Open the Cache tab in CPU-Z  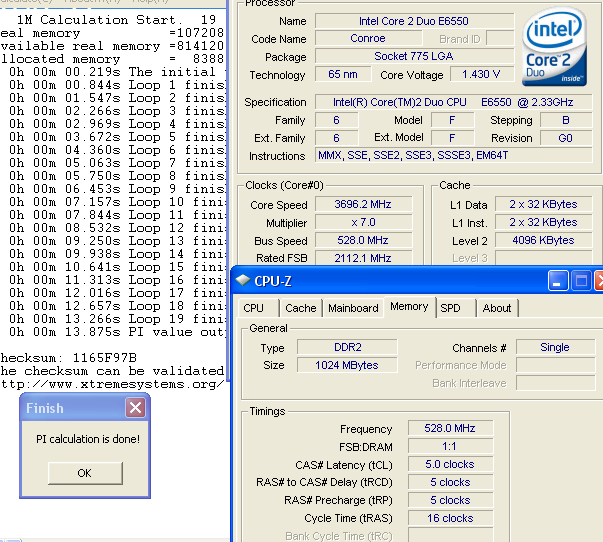pyautogui.click(x=301, y=308)
